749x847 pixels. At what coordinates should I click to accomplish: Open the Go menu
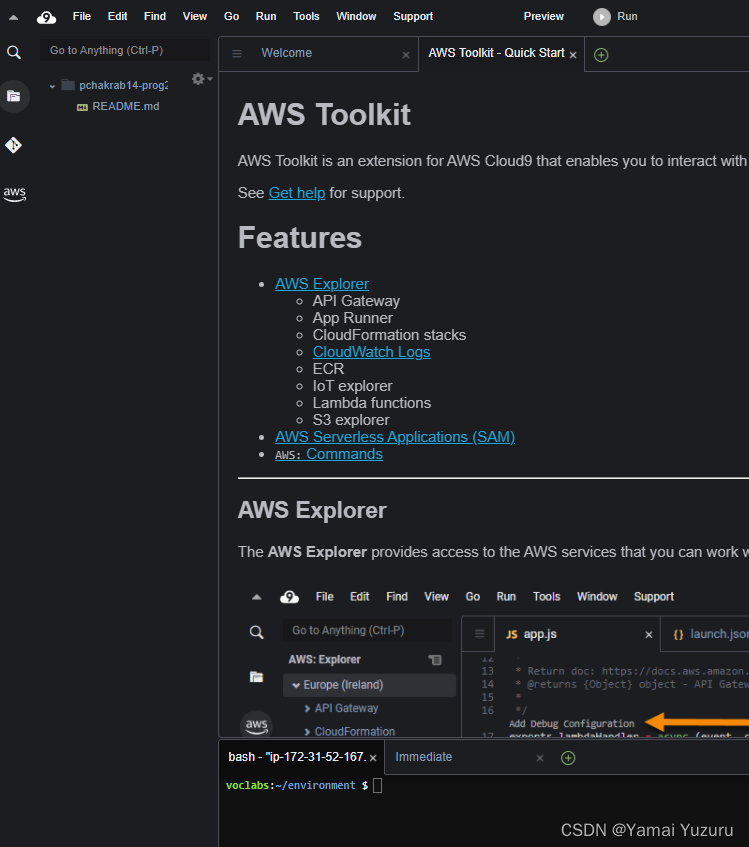click(x=231, y=17)
